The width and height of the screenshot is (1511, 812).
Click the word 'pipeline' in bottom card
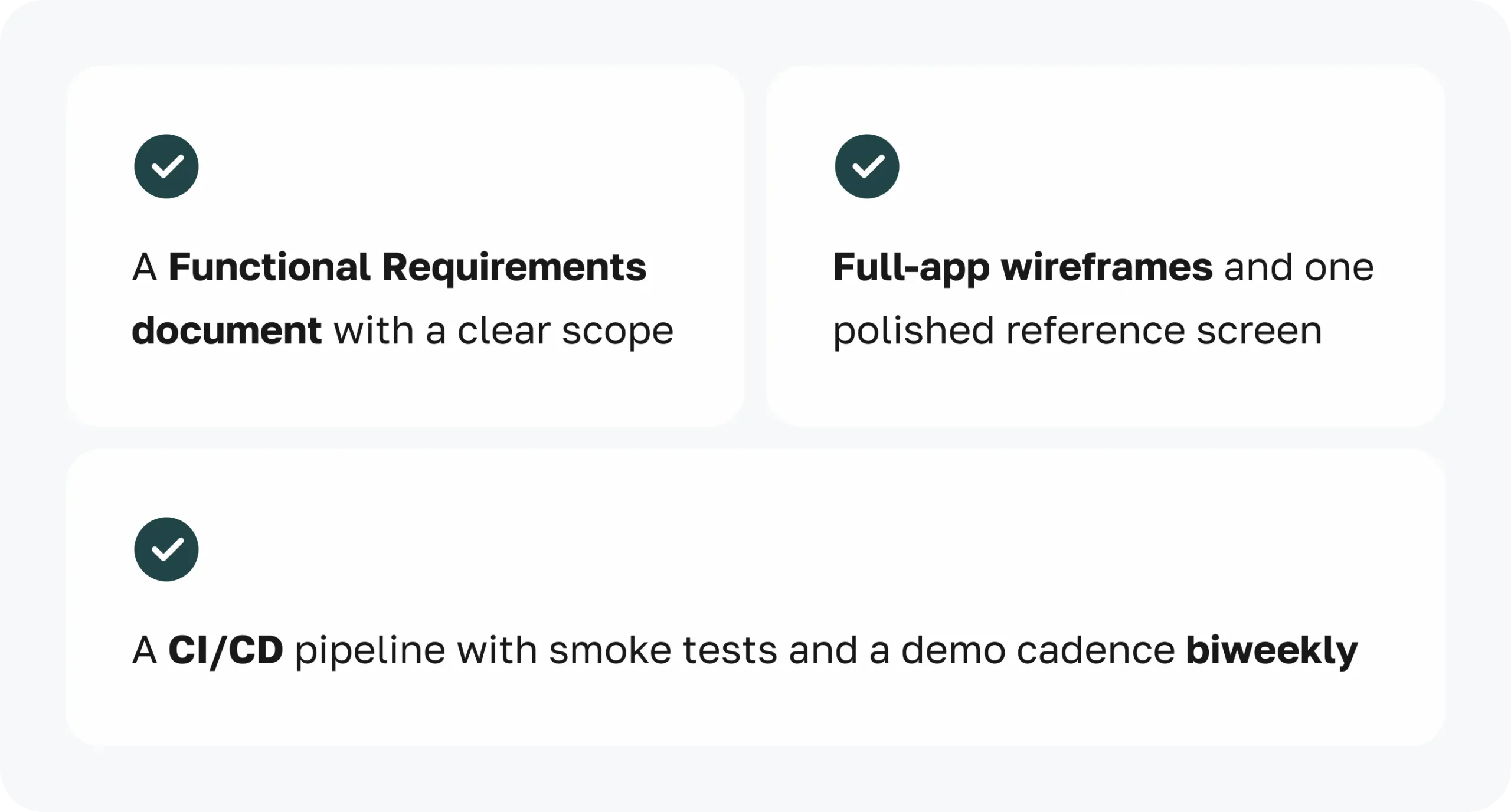tap(370, 651)
